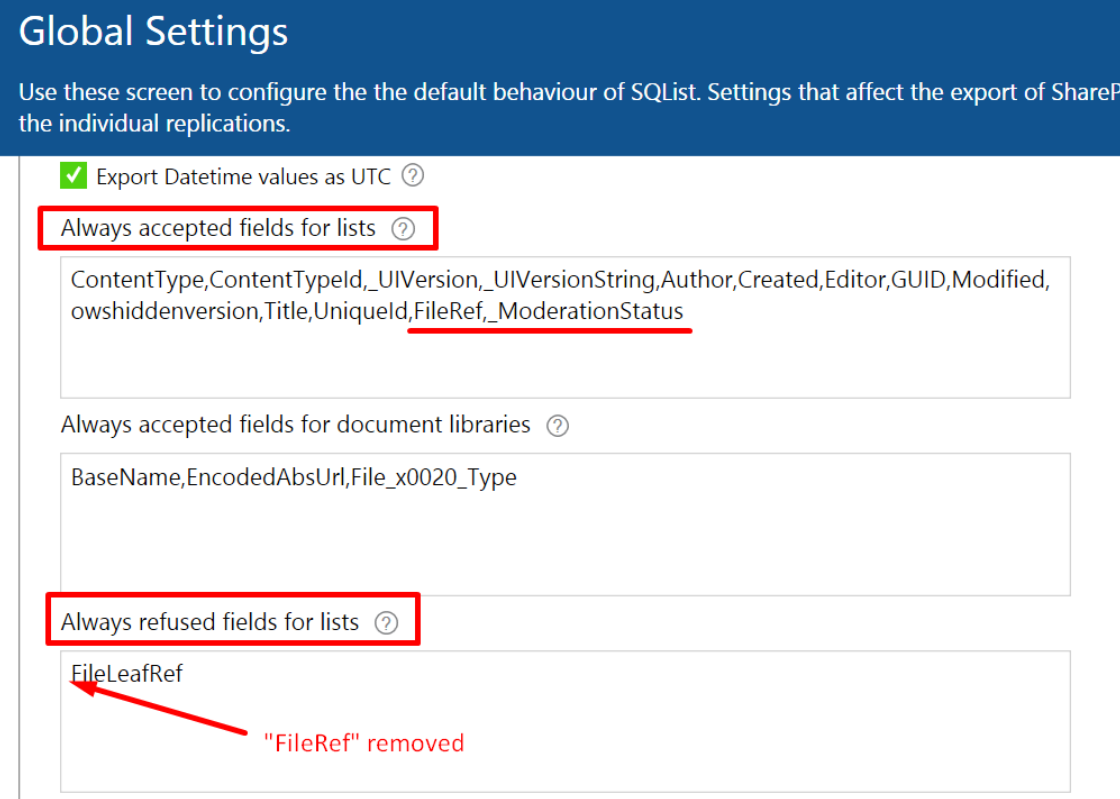The height and width of the screenshot is (799, 1120).
Task: Open help for accepted document library fields
Action: click(x=557, y=426)
